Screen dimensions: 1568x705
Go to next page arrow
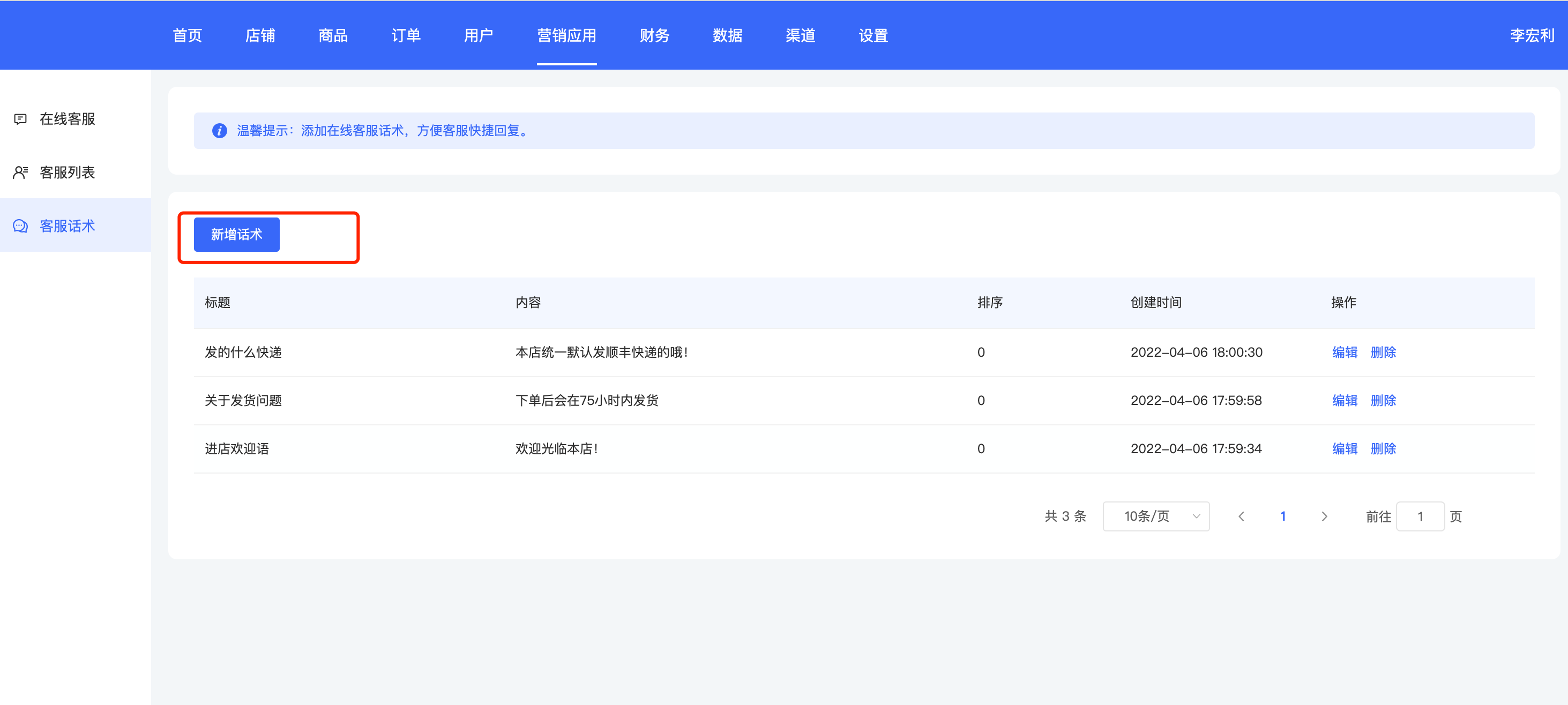(x=1324, y=516)
